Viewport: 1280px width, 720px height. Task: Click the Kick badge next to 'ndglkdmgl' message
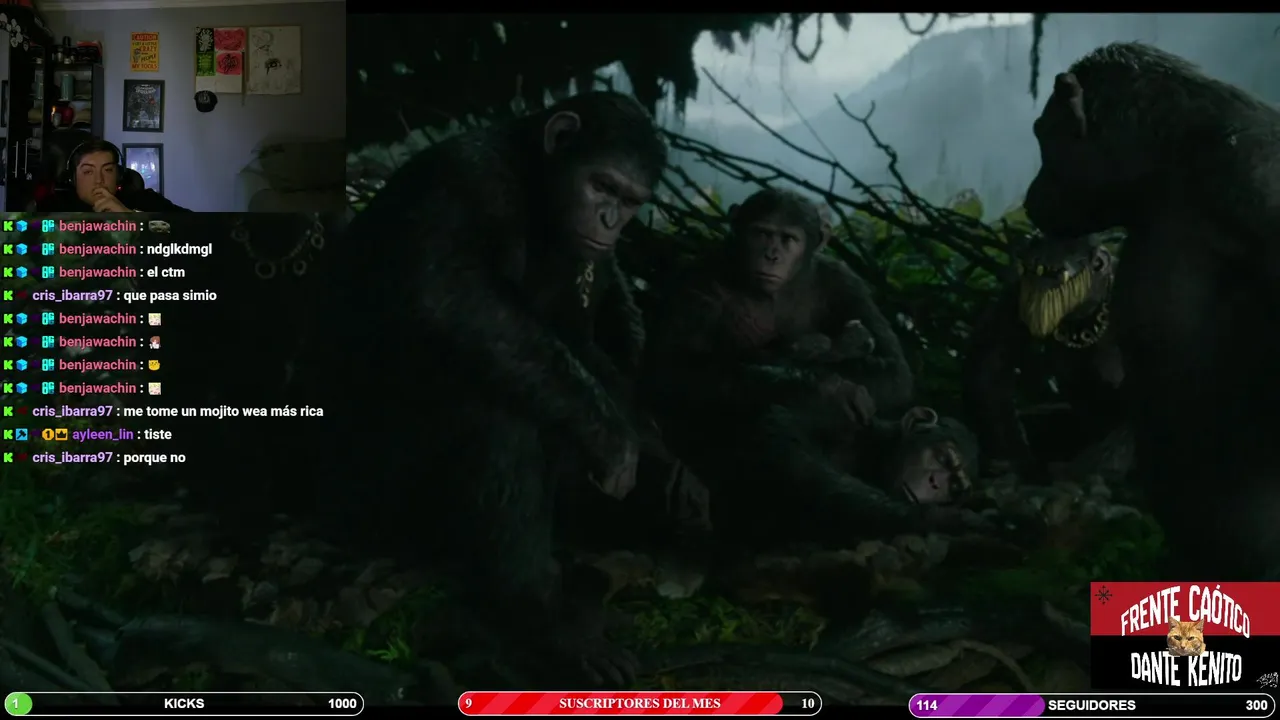(8, 249)
